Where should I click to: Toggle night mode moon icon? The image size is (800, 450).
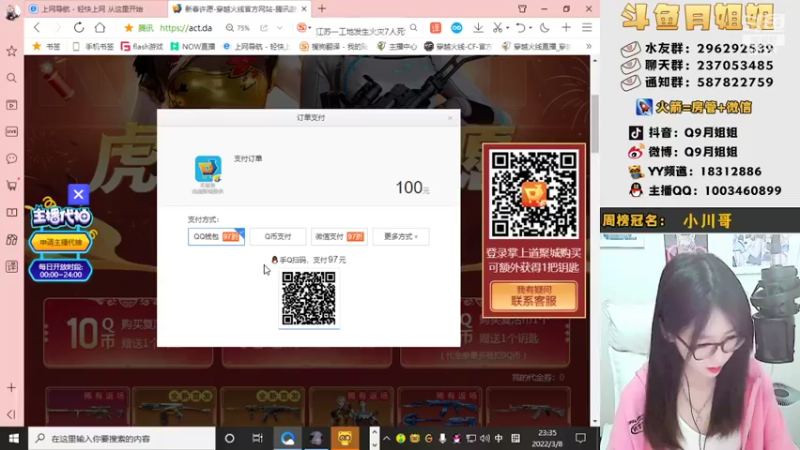click(x=544, y=28)
